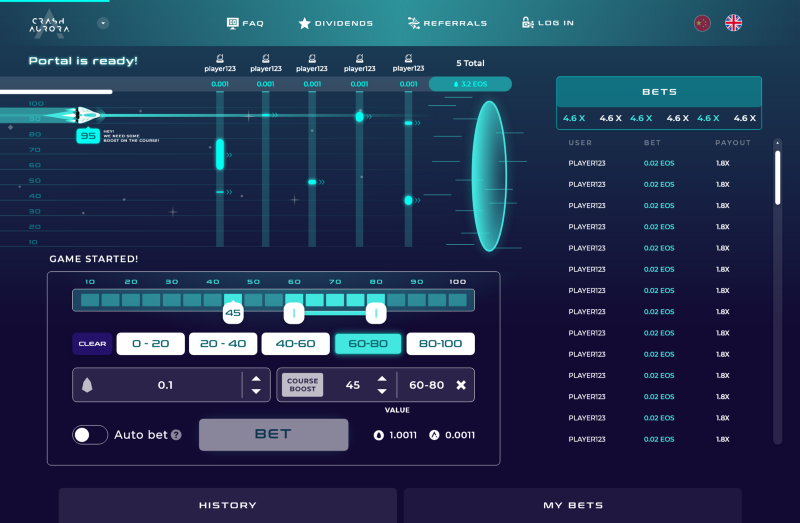800x523 pixels.
Task: Increase the bet amount 0.1
Action: pyautogui.click(x=256, y=379)
